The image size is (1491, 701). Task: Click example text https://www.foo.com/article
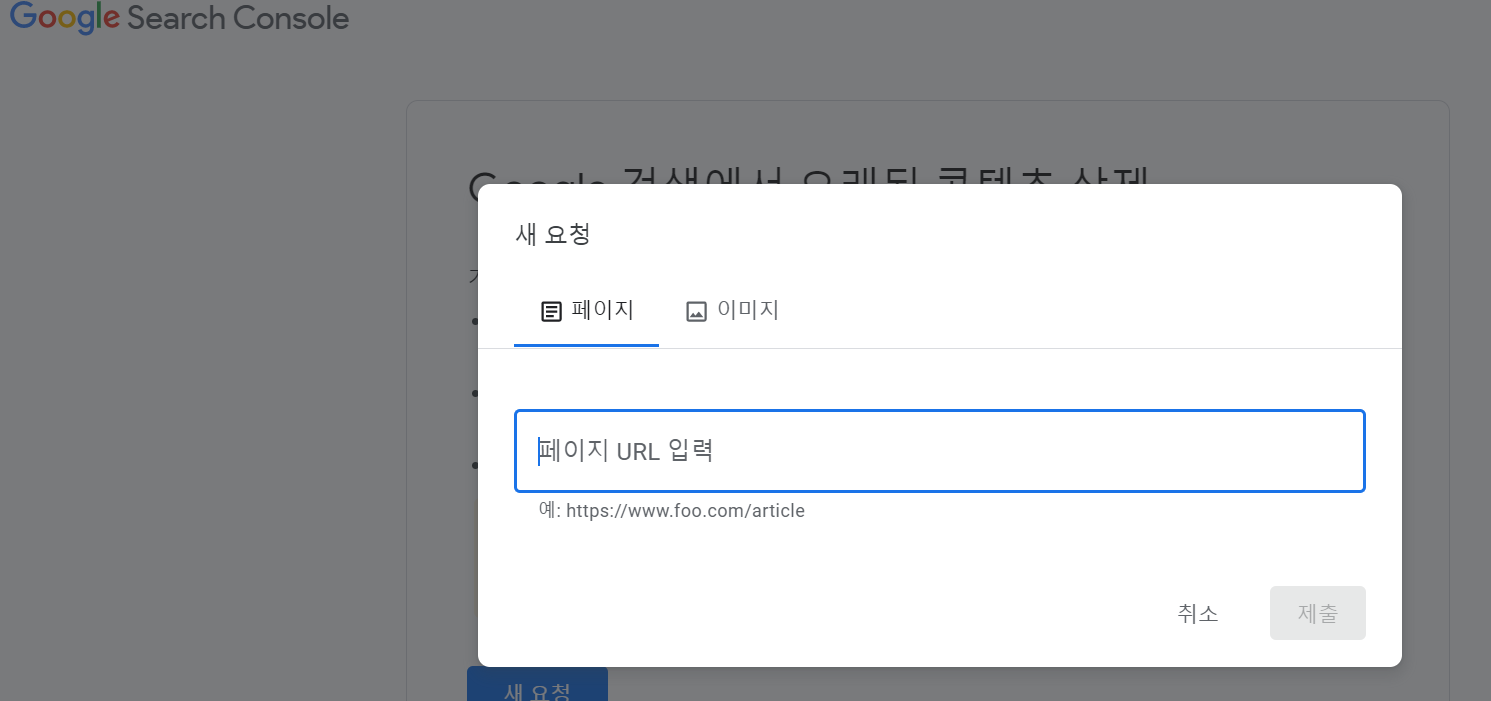tap(685, 511)
